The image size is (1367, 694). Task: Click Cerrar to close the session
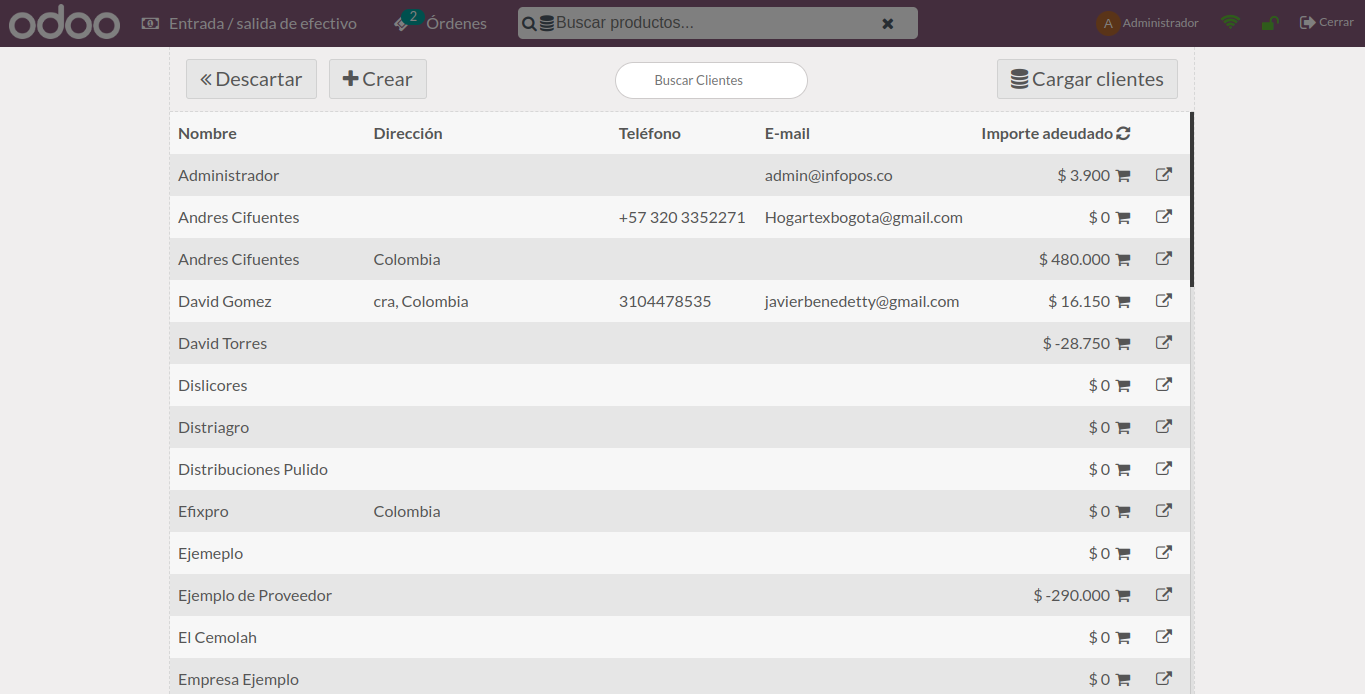tap(1326, 22)
